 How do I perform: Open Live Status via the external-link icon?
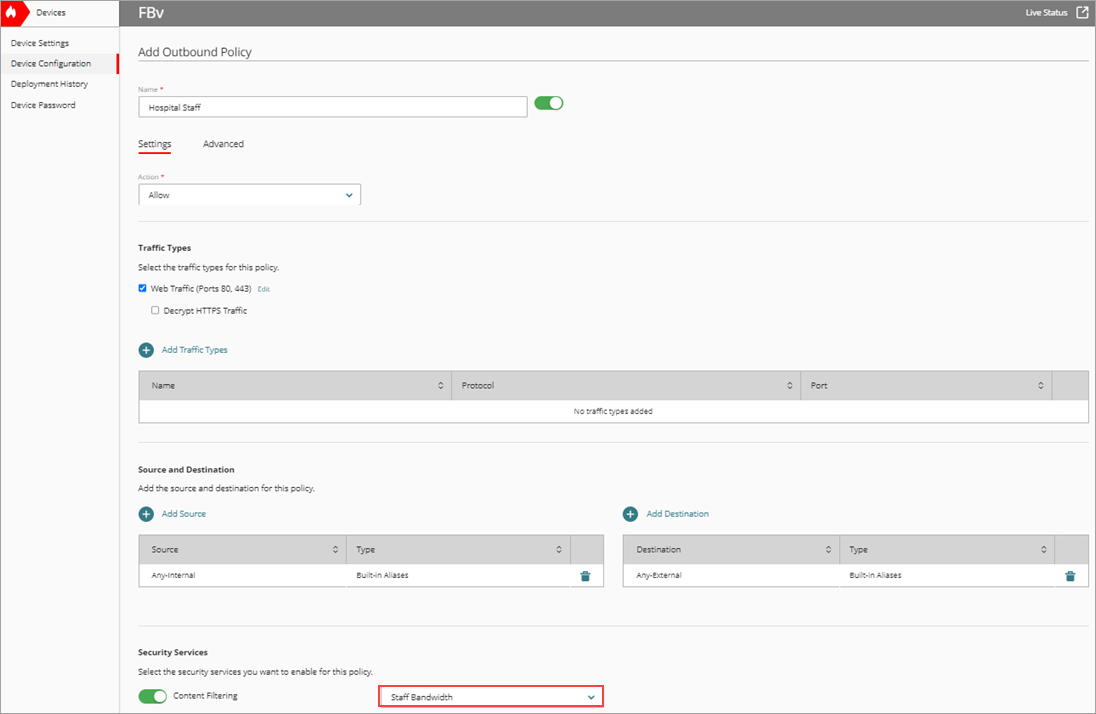click(1083, 13)
